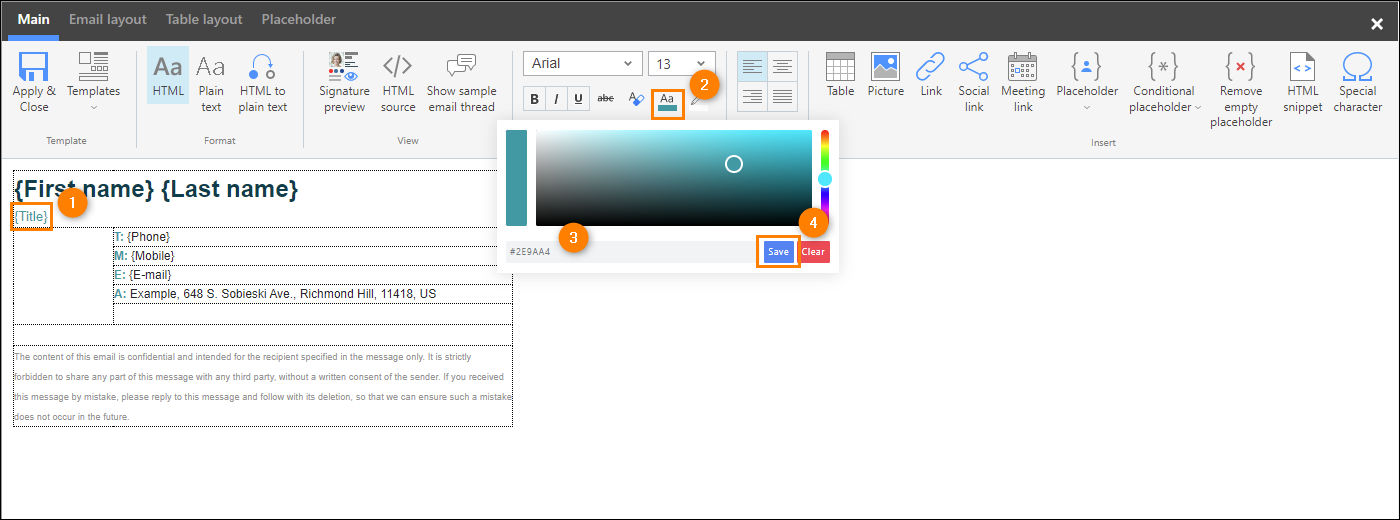Click the hue slider handle
Viewport: 1400px width, 520px height.
[825, 179]
